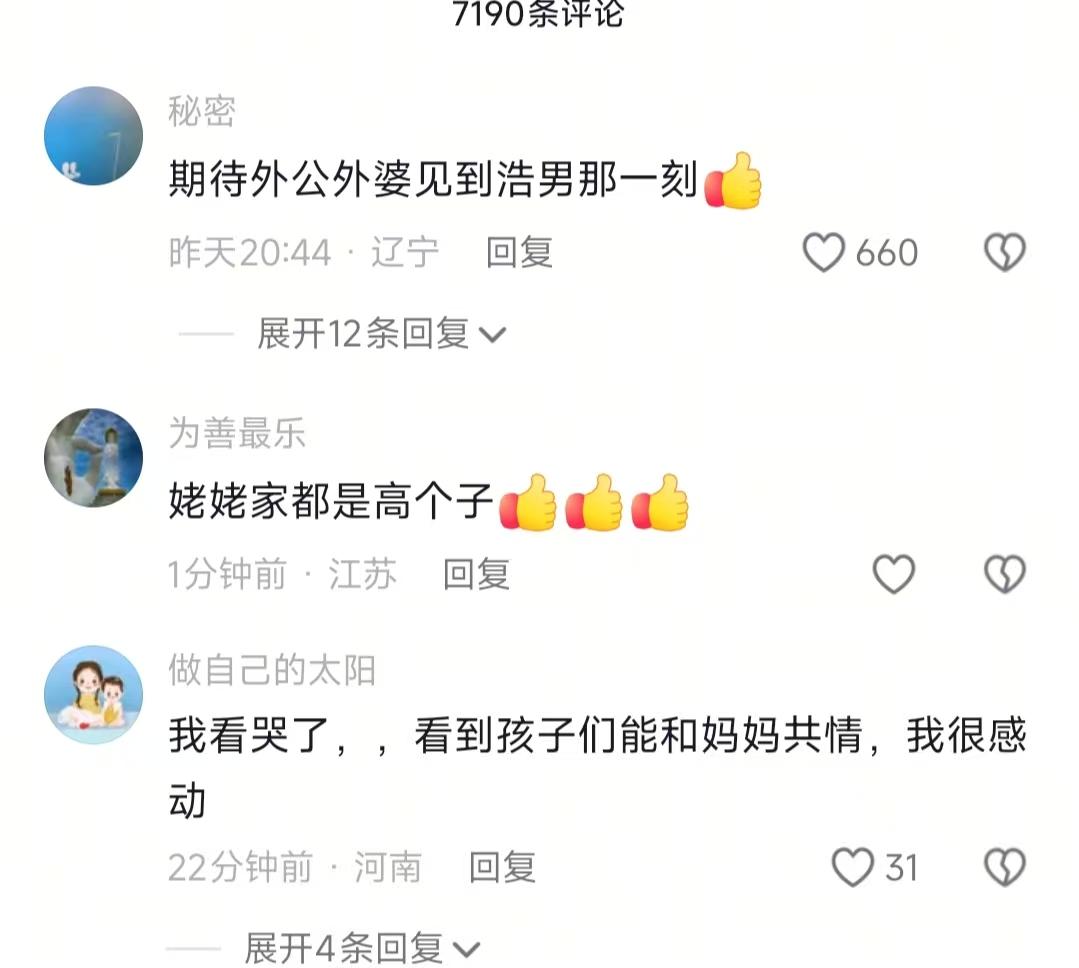Screen dimensions: 1079x968
Task: Tap the comment text 姥姥家都是高个子
Action: coord(331,501)
